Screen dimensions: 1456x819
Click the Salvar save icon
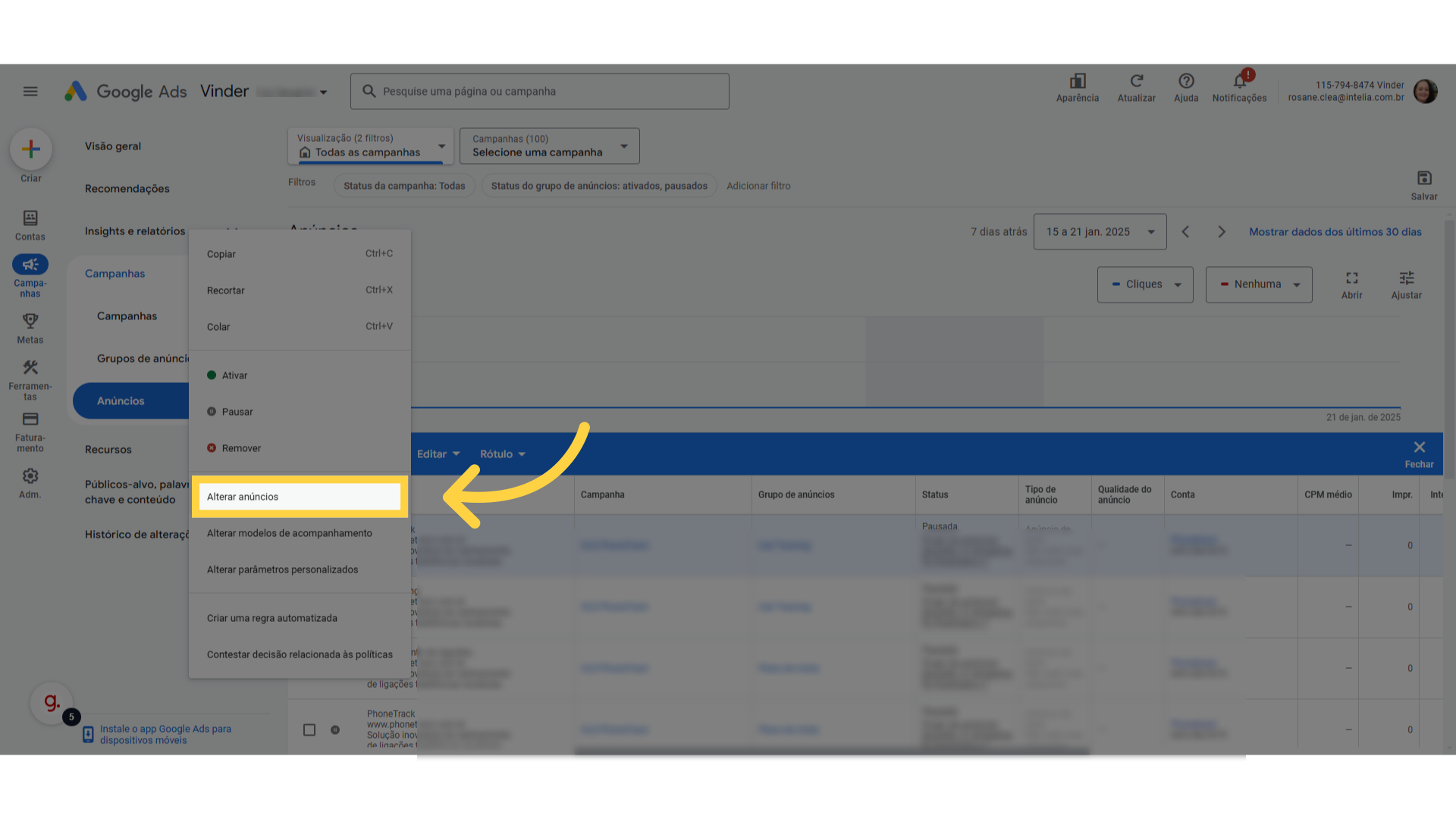pos(1424,178)
